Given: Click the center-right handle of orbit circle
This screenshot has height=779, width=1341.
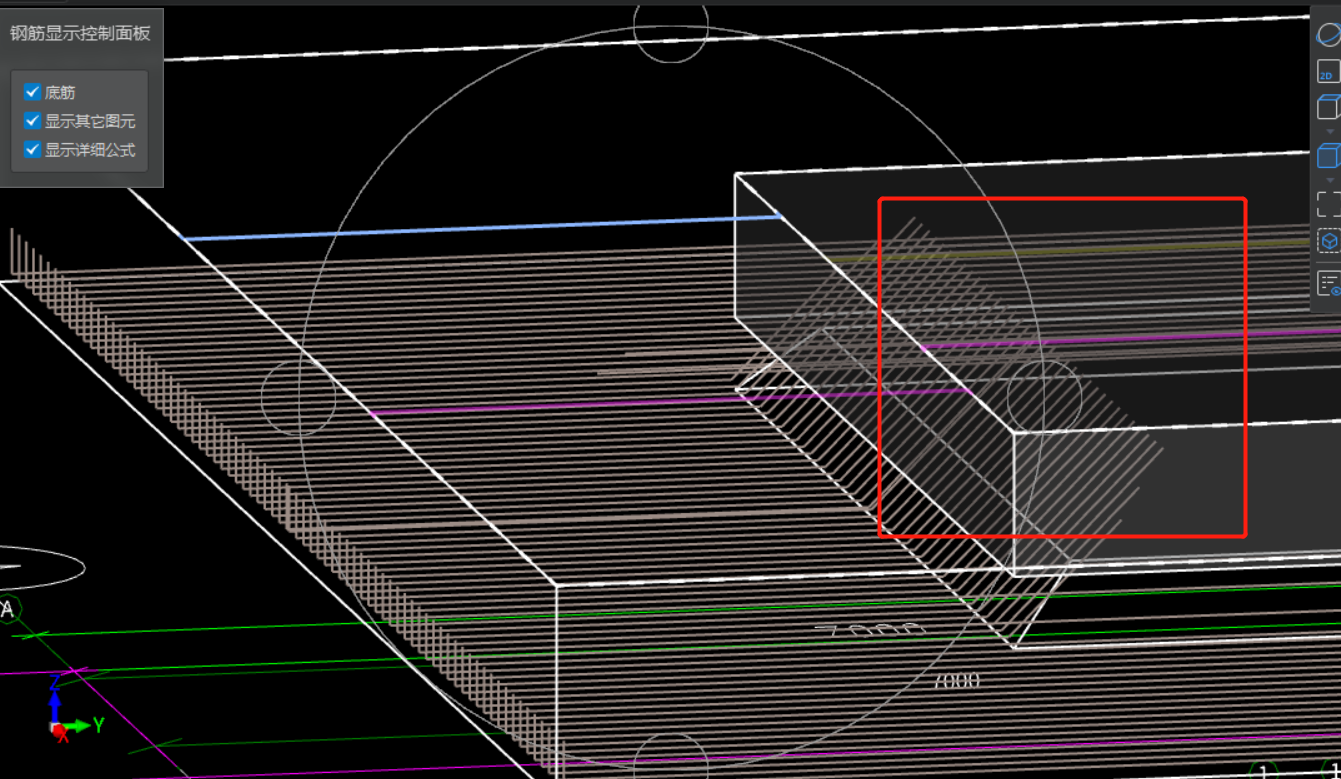Looking at the screenshot, I should point(1044,398).
